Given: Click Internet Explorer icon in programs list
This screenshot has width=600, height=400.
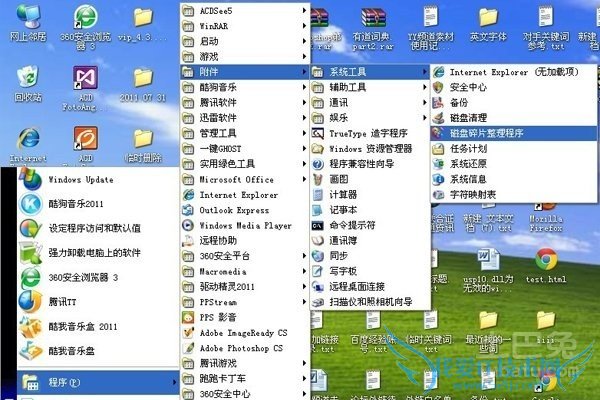Looking at the screenshot, I should tap(188, 194).
